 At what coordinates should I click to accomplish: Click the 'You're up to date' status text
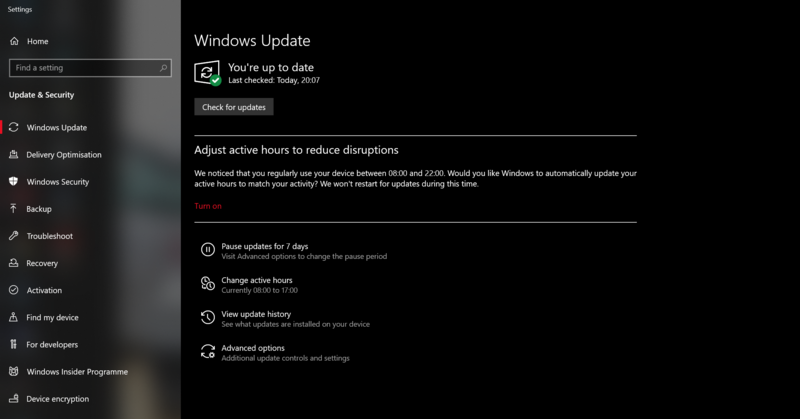point(271,67)
